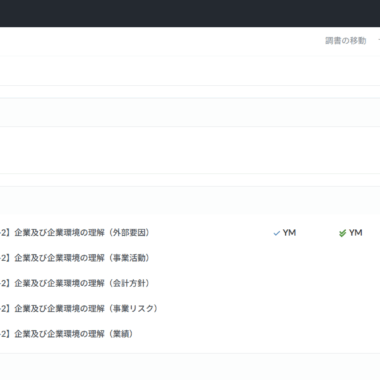Select the YM initials beside the blue checkmark
The height and width of the screenshot is (380, 380).
click(289, 233)
